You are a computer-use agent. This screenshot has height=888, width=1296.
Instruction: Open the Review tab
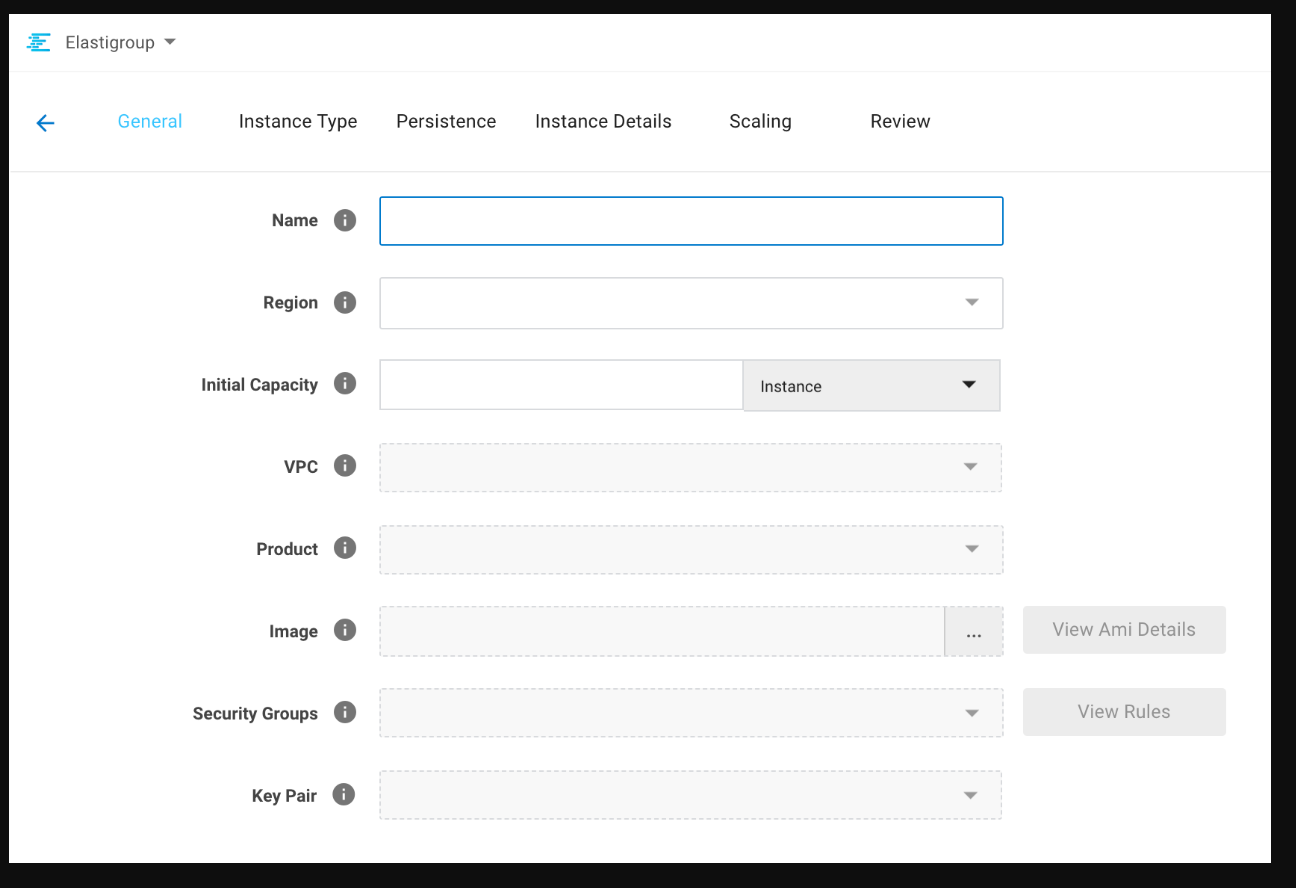click(x=900, y=121)
